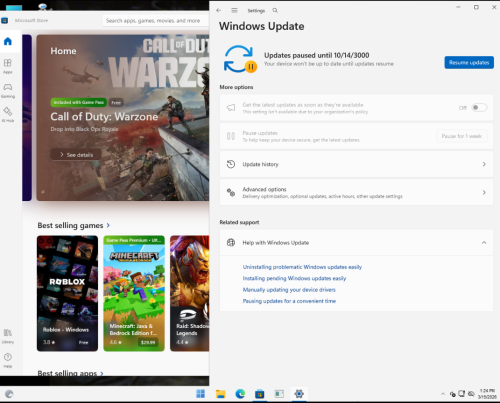Open Minecraft Java & Bedrock Edition card

coord(134,293)
